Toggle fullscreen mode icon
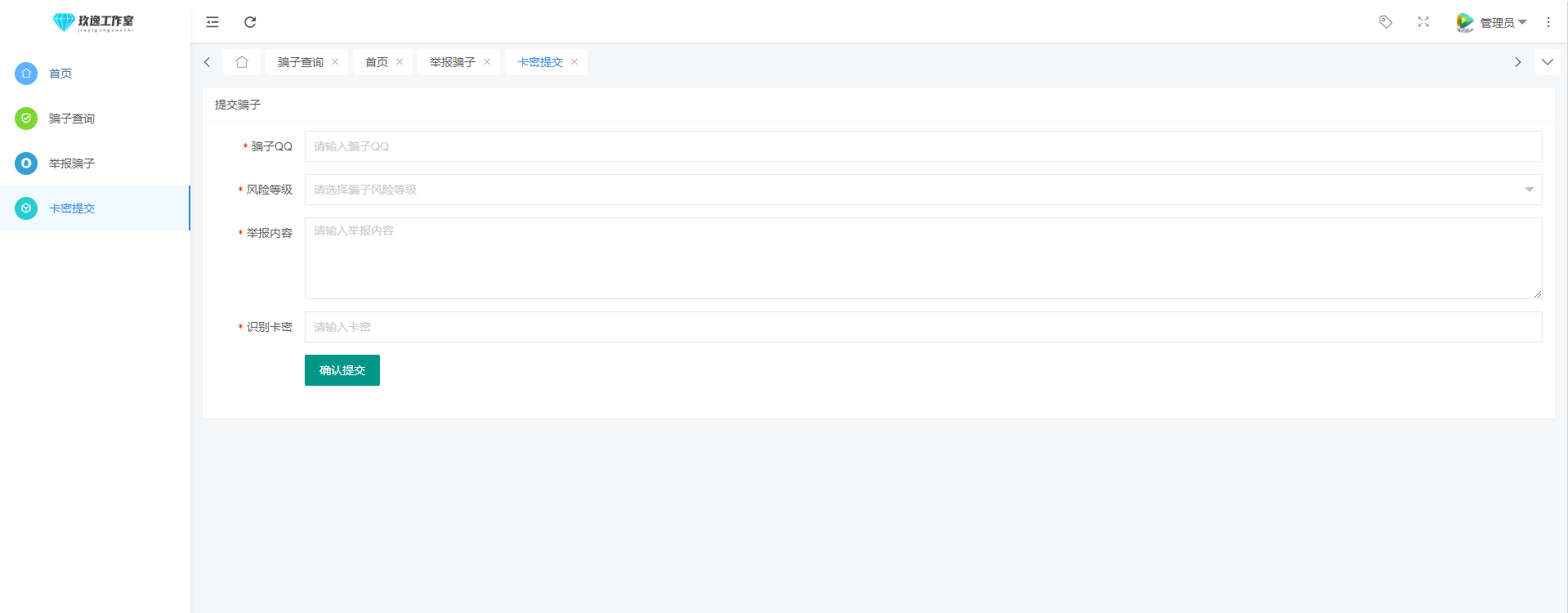Screen dimensions: 1568x613 1423,22
